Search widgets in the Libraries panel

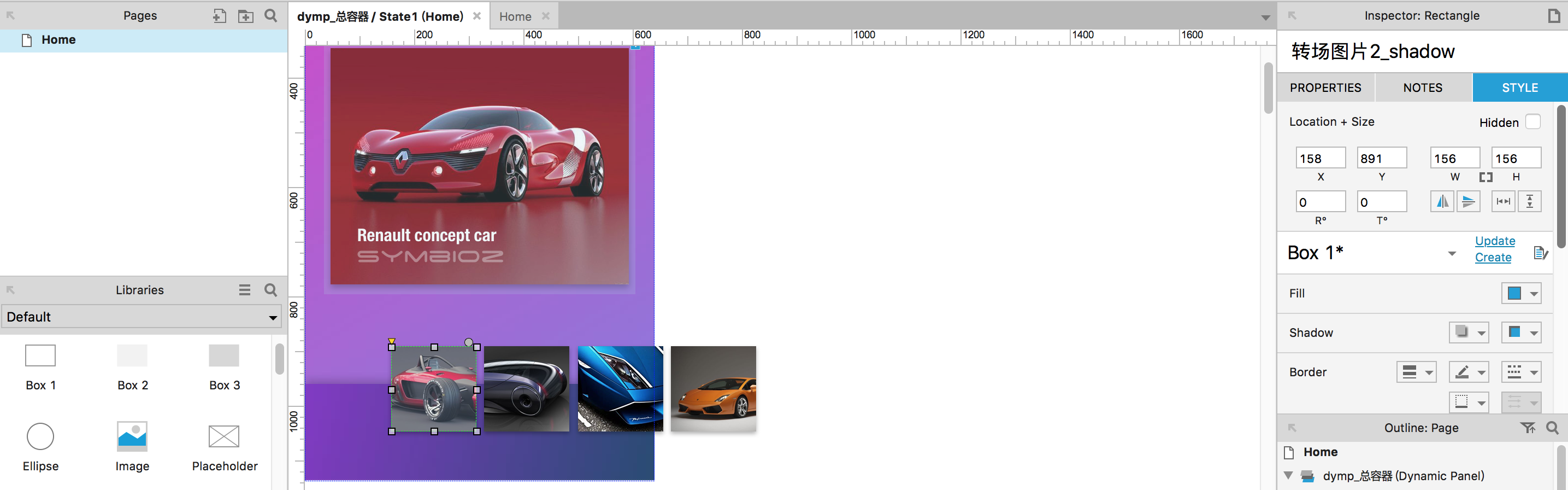(x=271, y=290)
